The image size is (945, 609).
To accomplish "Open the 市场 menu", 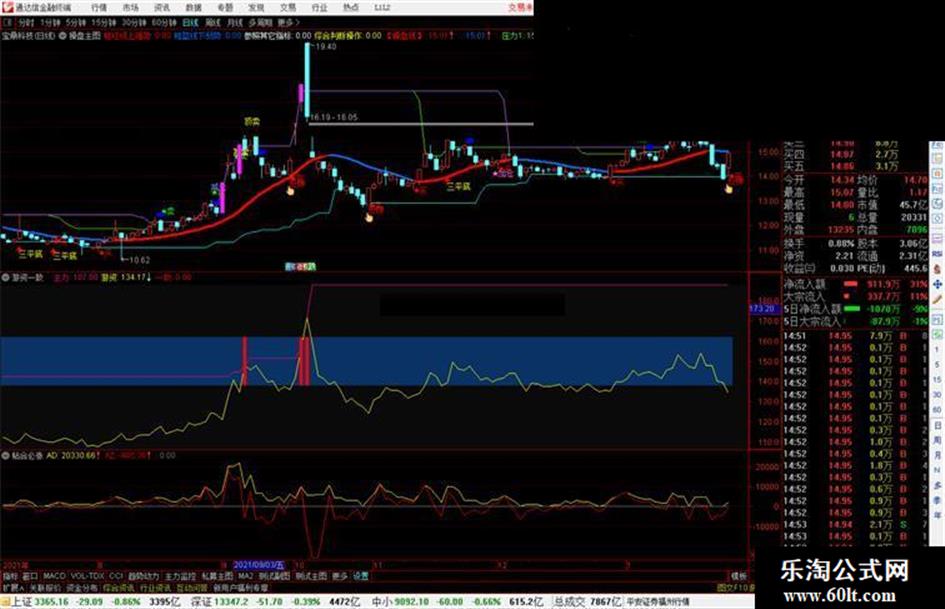I will (x=130, y=8).
